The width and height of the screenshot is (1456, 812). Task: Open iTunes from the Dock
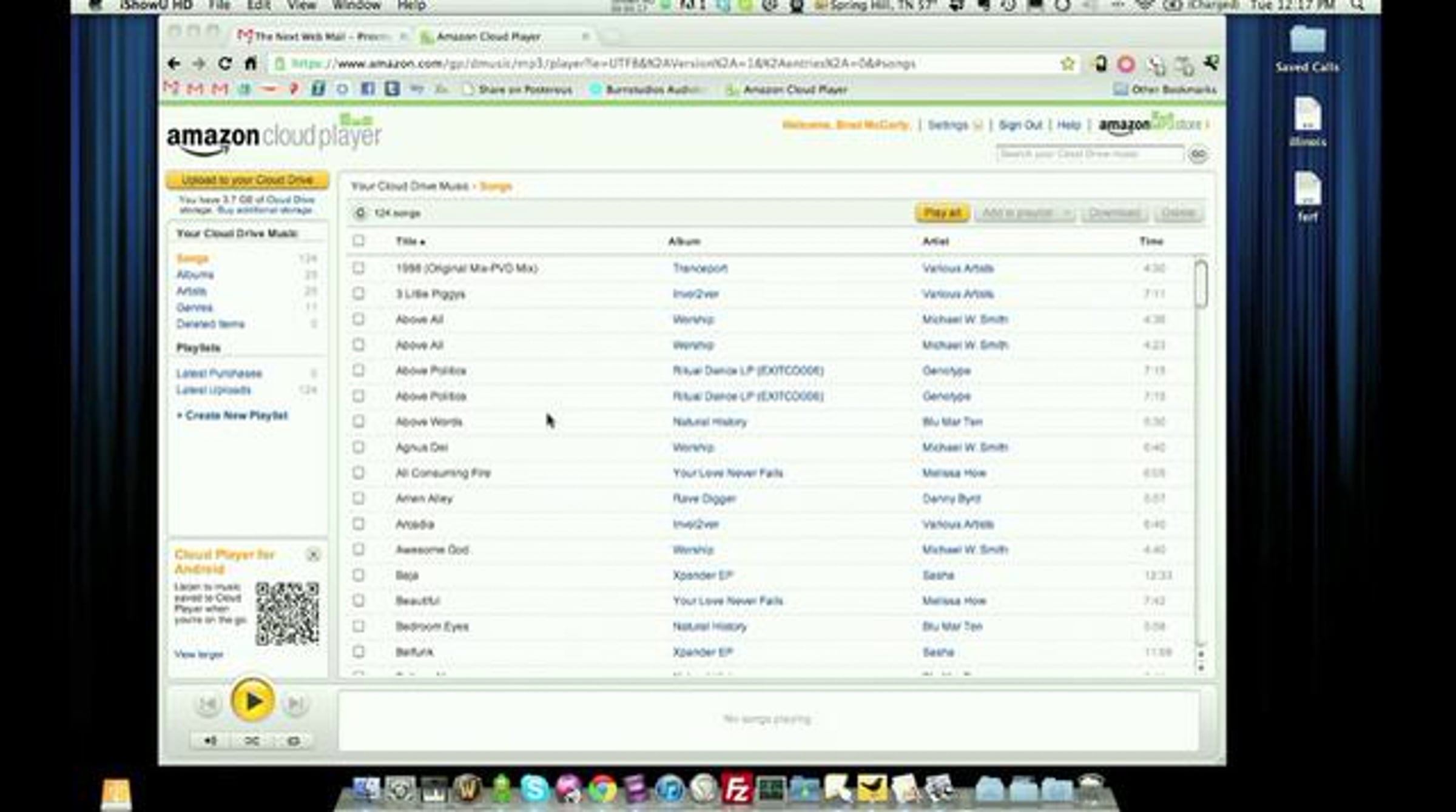point(669,789)
